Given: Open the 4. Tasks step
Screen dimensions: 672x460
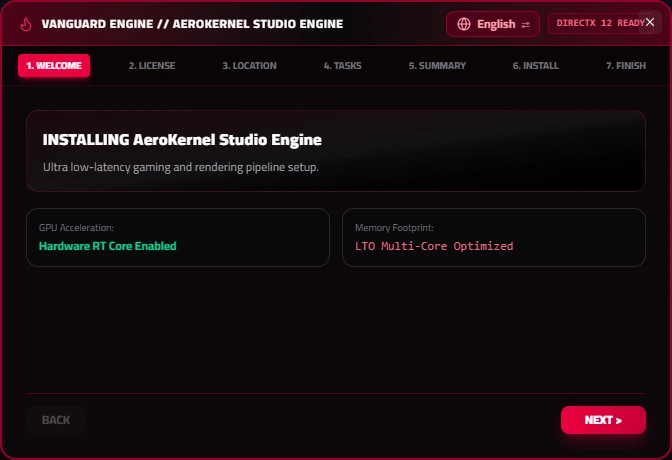Looking at the screenshot, I should (342, 66).
